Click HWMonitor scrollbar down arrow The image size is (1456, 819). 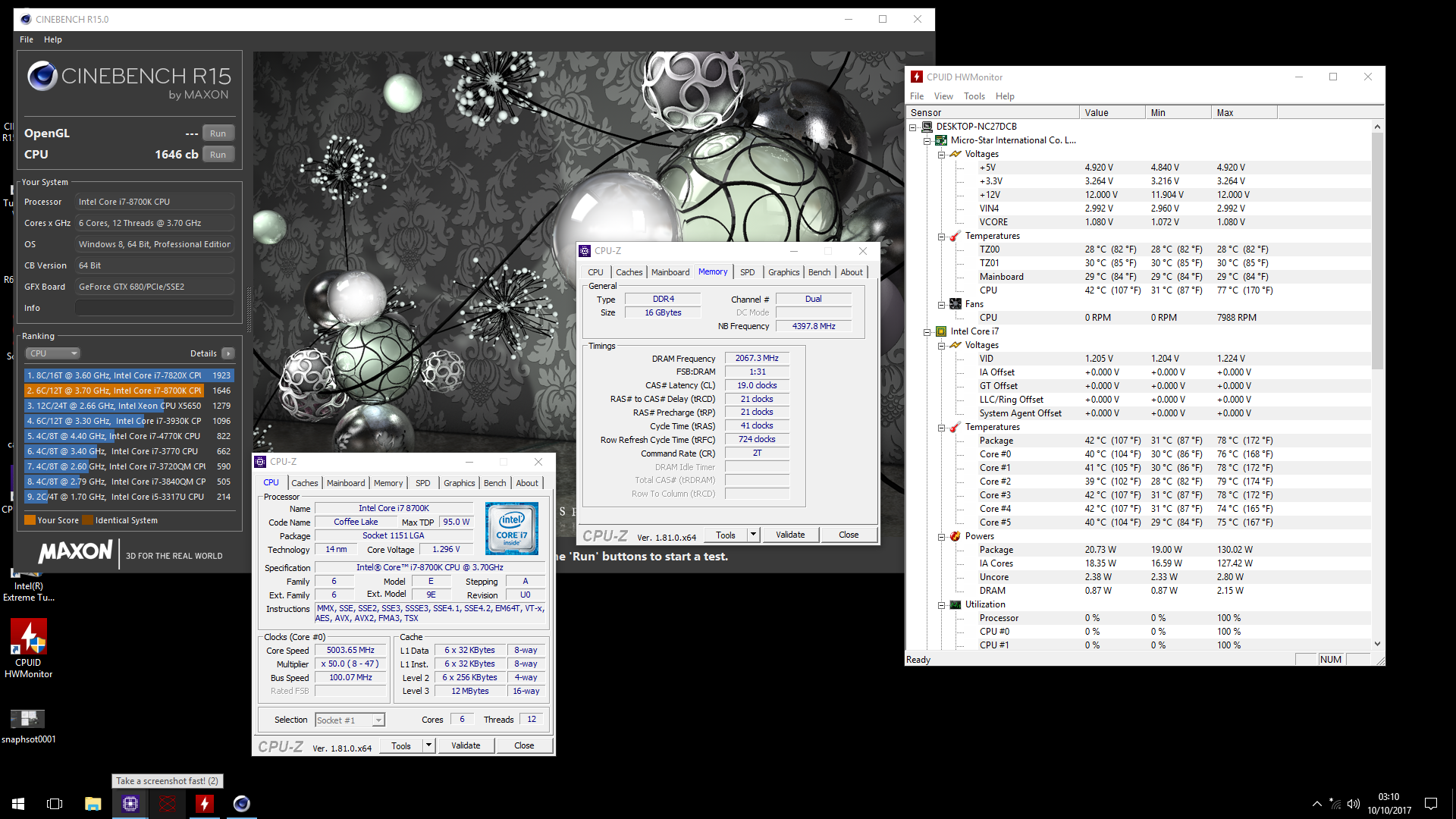(1377, 644)
